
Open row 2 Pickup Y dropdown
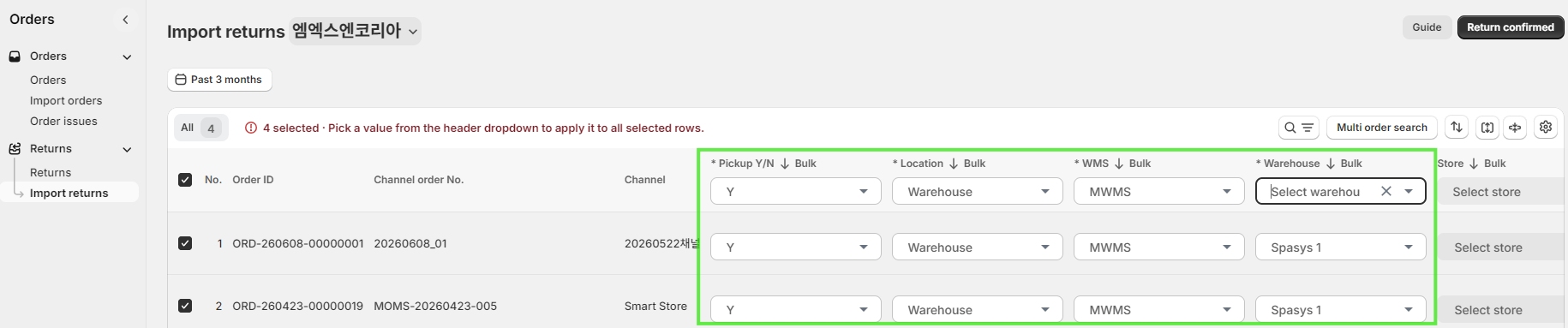point(796,309)
